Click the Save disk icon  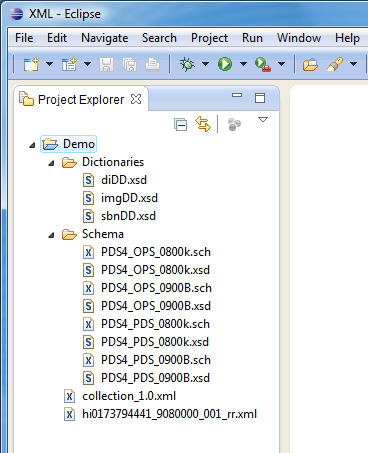coord(107,64)
